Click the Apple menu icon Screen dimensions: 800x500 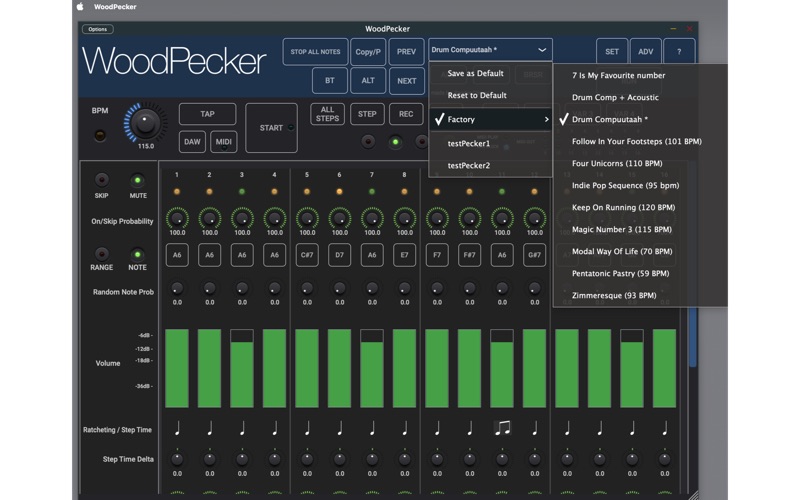coord(80,7)
